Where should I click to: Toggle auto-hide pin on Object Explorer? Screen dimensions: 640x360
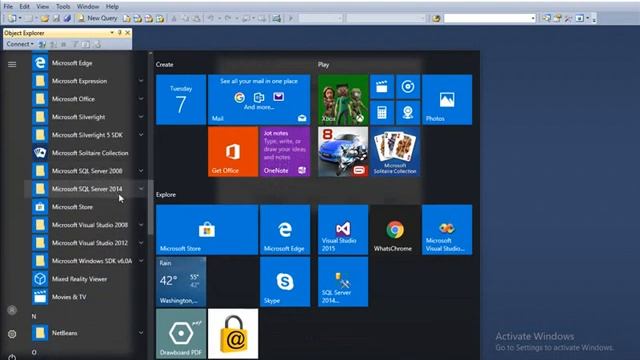[120, 33]
